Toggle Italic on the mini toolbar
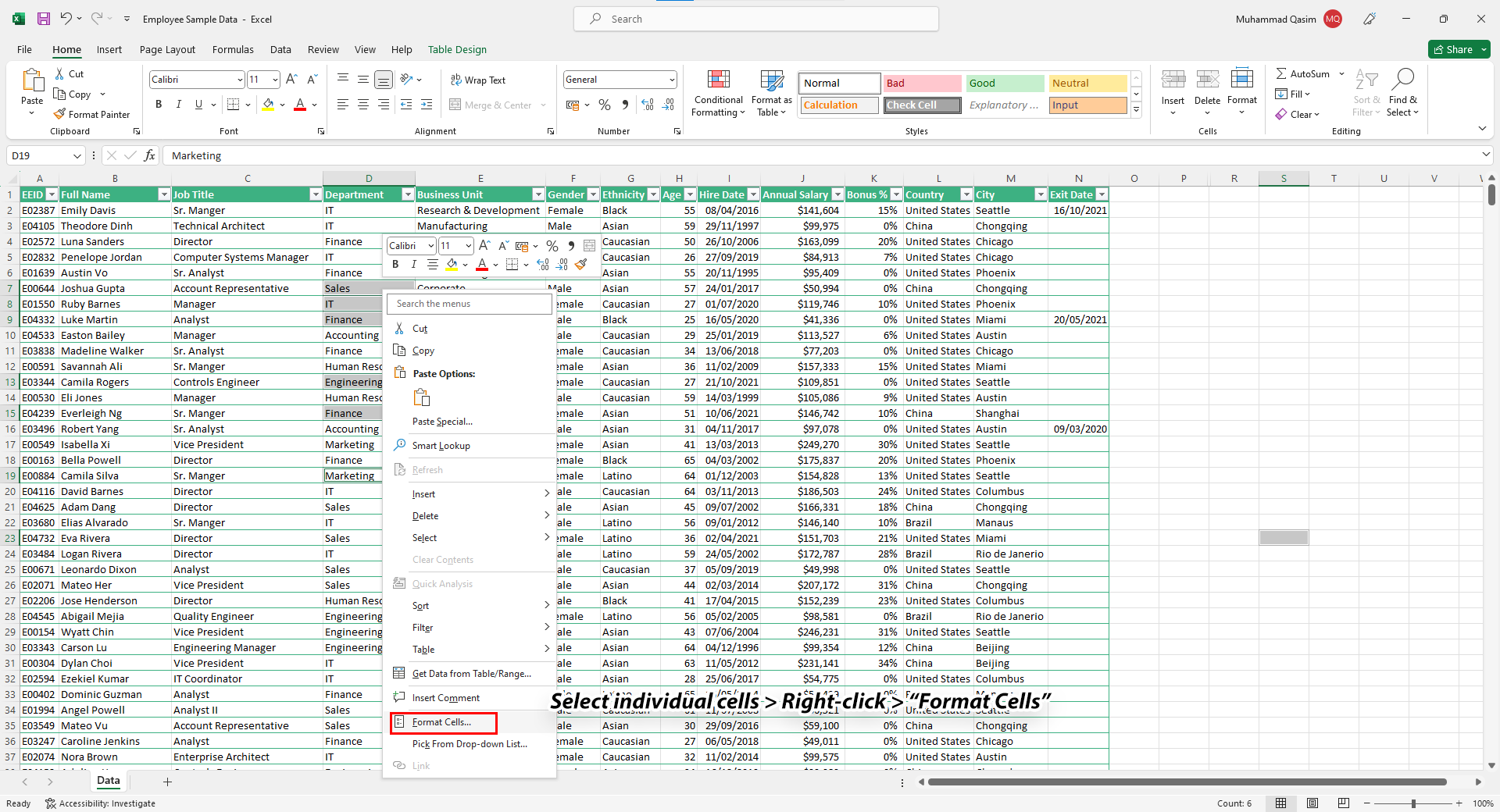Image resolution: width=1500 pixels, height=812 pixels. coord(414,264)
